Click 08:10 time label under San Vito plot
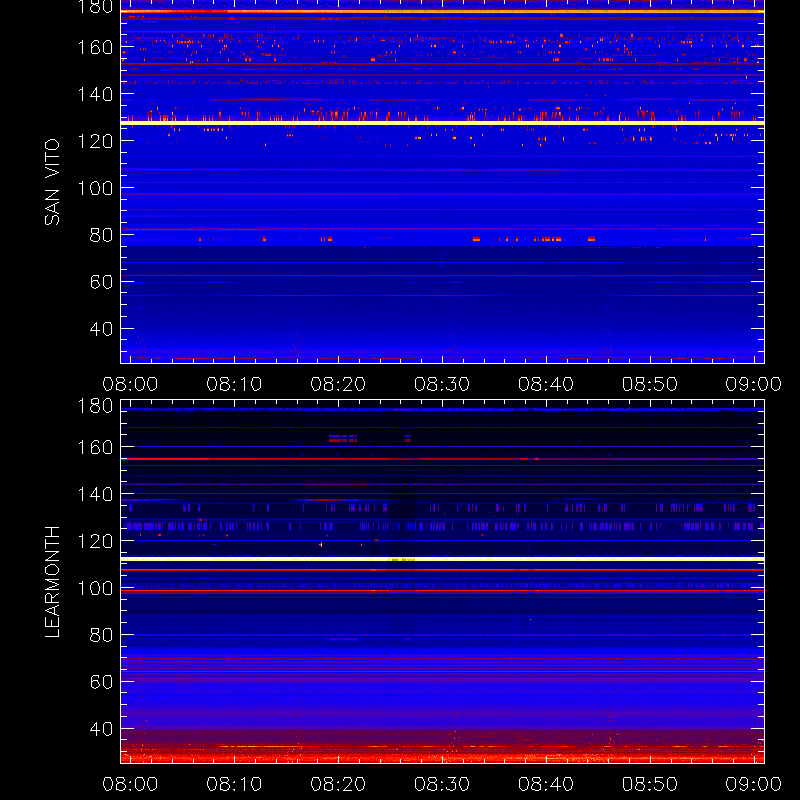This screenshot has height=800, width=800. (234, 384)
